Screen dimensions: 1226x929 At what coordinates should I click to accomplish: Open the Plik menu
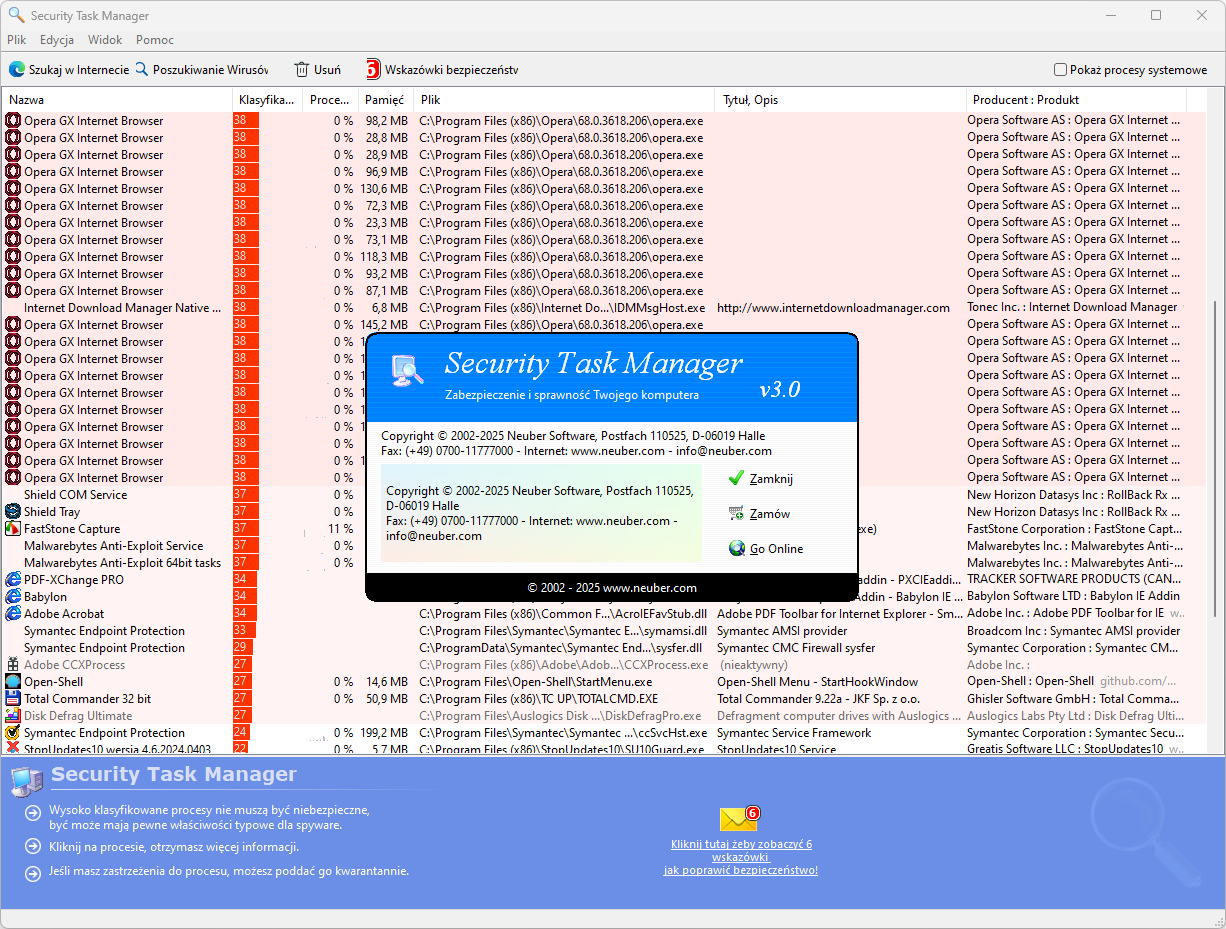coord(17,40)
